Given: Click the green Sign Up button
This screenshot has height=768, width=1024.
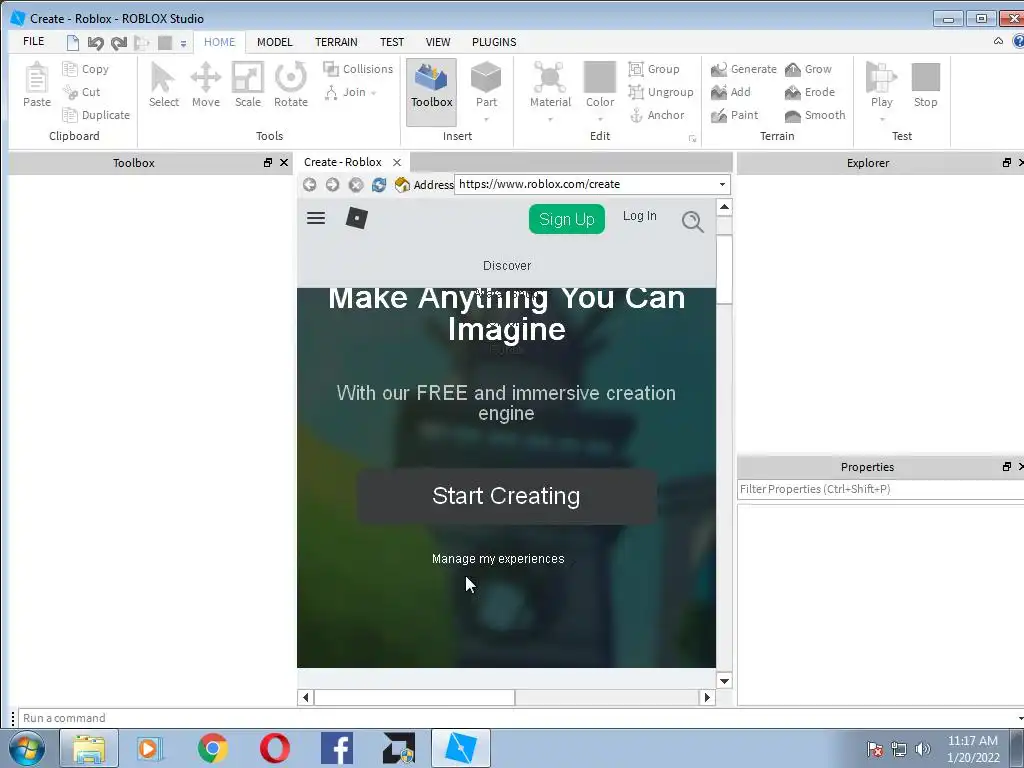Looking at the screenshot, I should pyautogui.click(x=567, y=219).
